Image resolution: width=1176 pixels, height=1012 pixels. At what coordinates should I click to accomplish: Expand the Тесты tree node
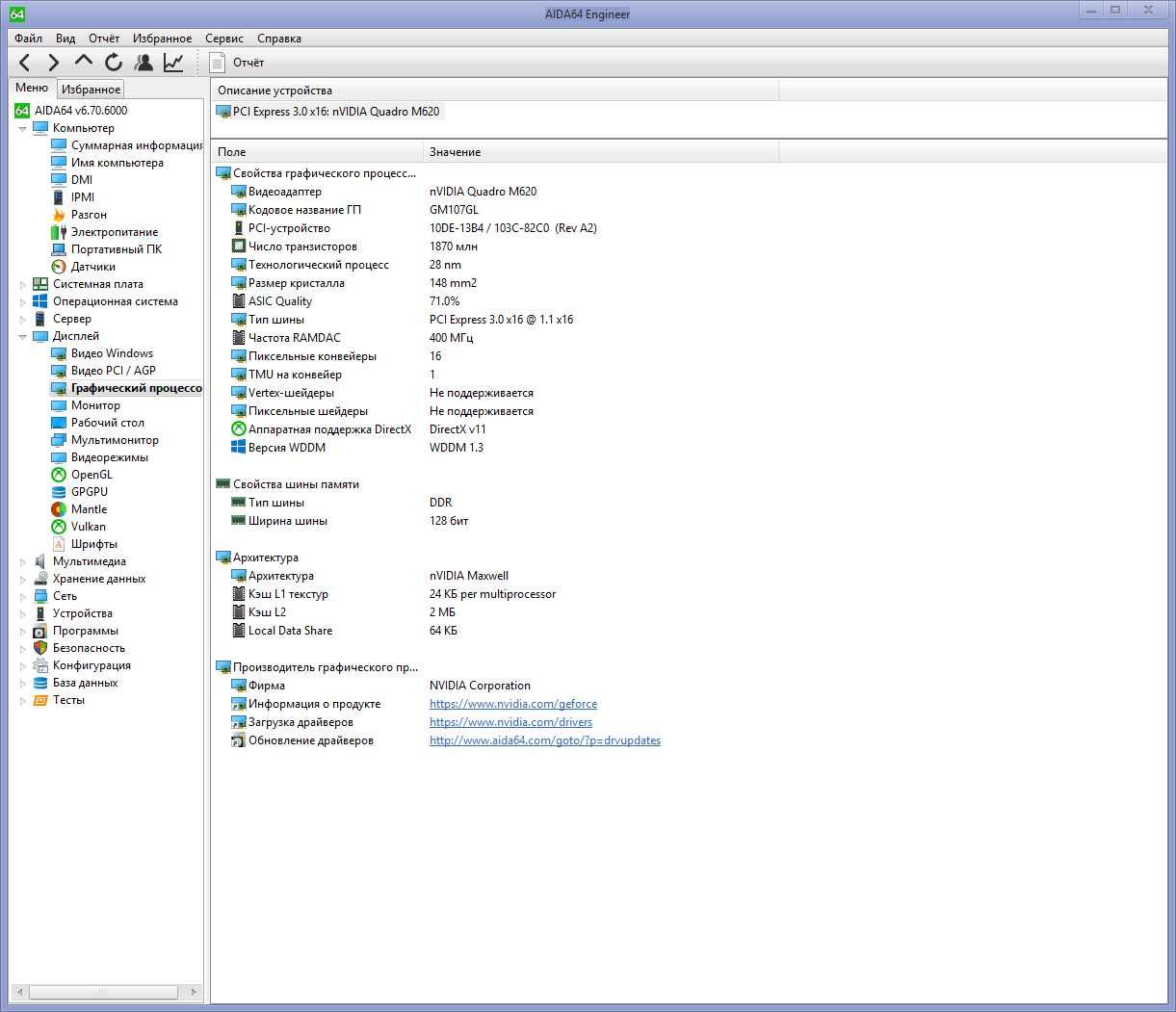point(23,700)
